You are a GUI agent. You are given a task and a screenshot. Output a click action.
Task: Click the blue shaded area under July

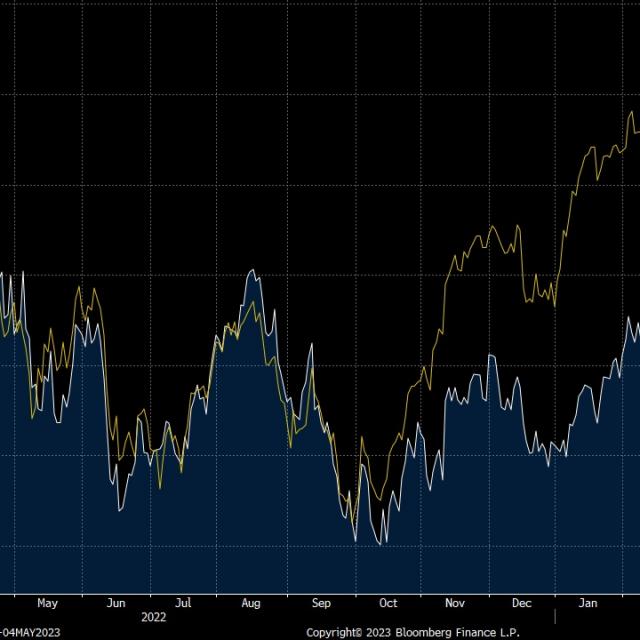tap(185, 520)
